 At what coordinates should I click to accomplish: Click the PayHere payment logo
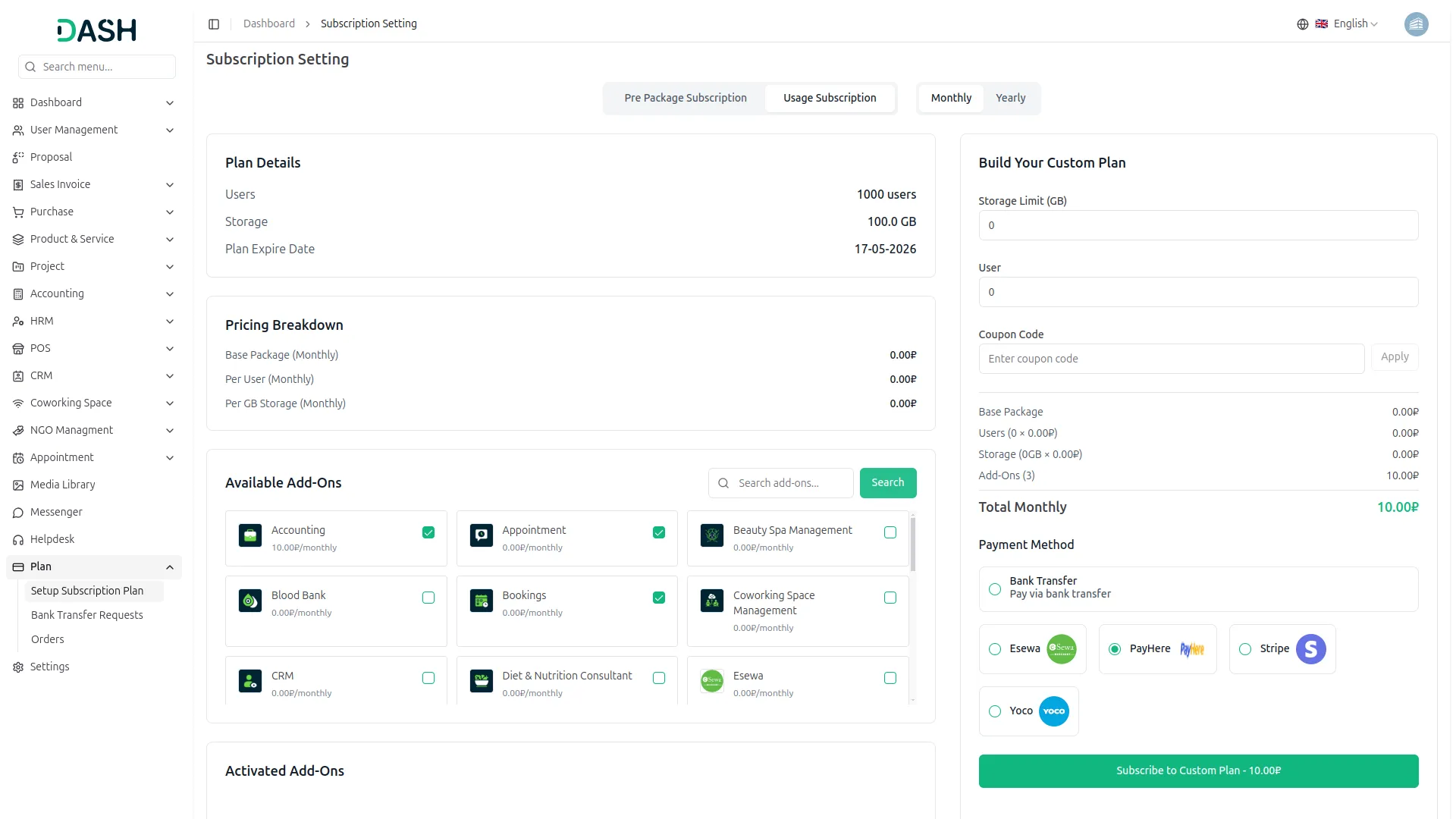[1192, 649]
